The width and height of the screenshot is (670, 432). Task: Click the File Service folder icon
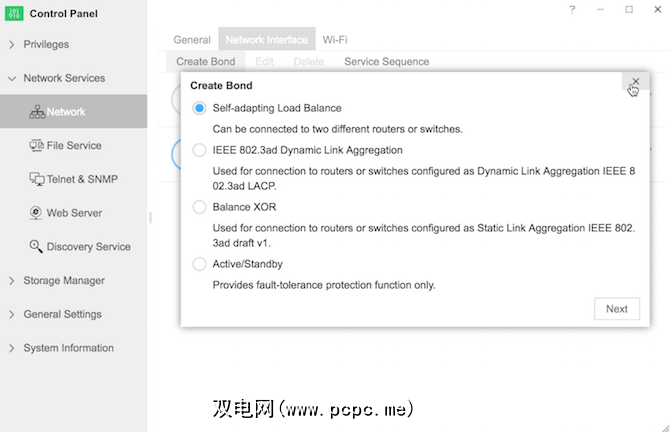click(x=37, y=146)
